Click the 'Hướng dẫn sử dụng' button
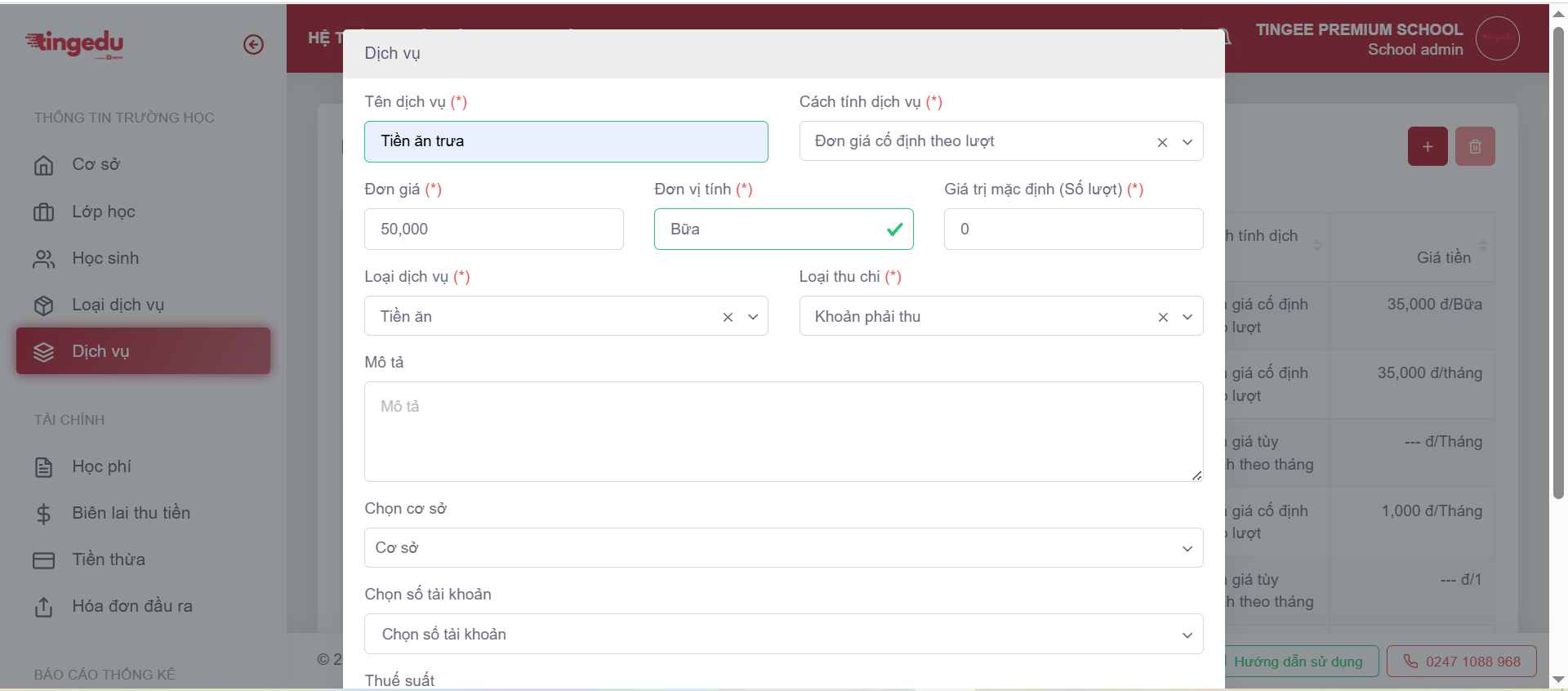 click(x=1298, y=662)
